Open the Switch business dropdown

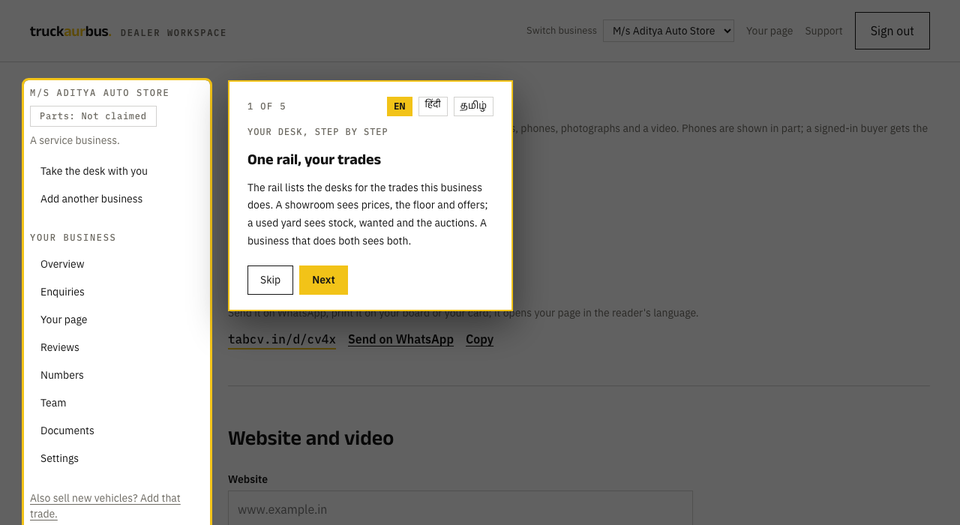tap(668, 31)
